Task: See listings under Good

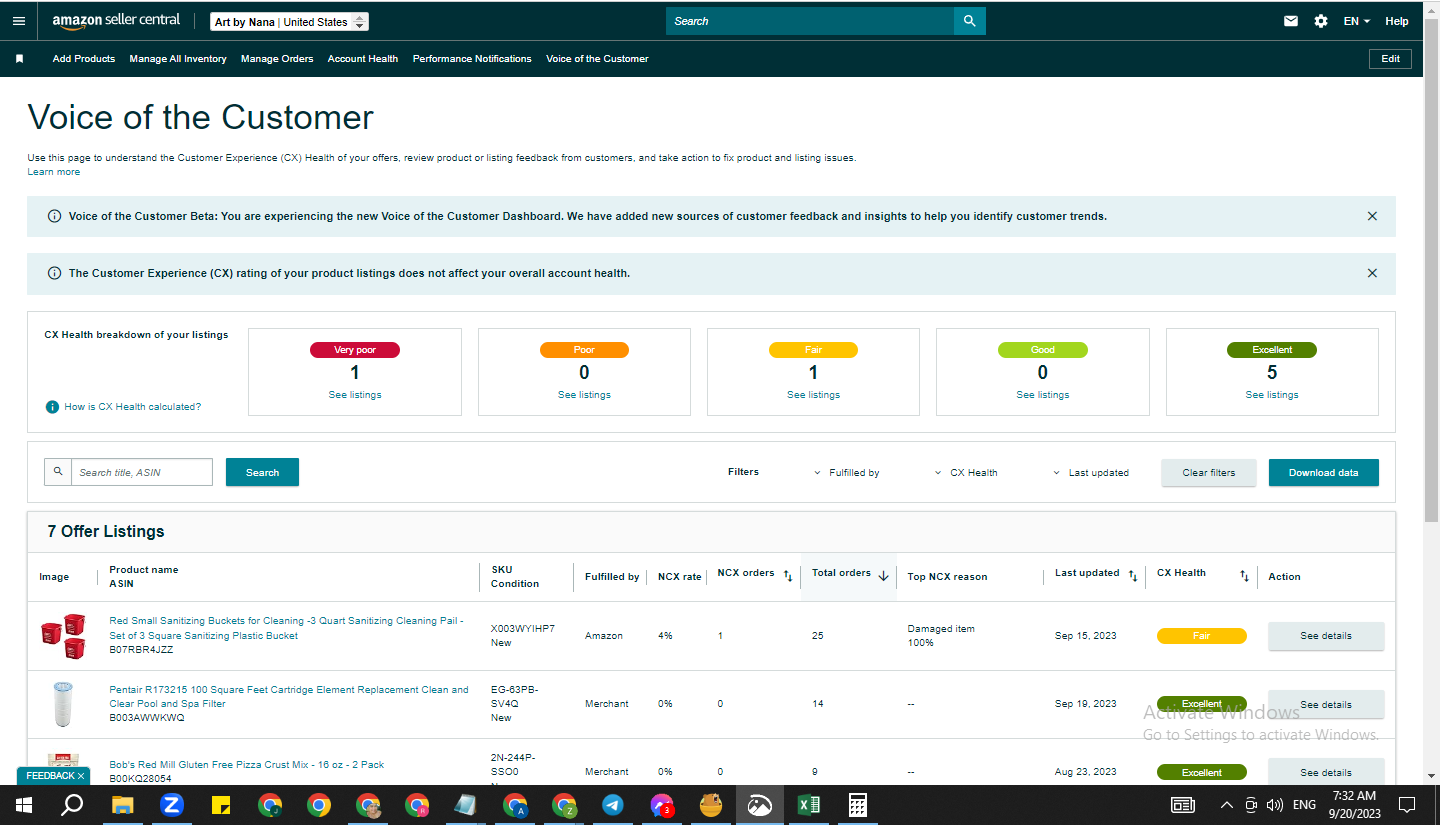Action: click(x=1043, y=395)
